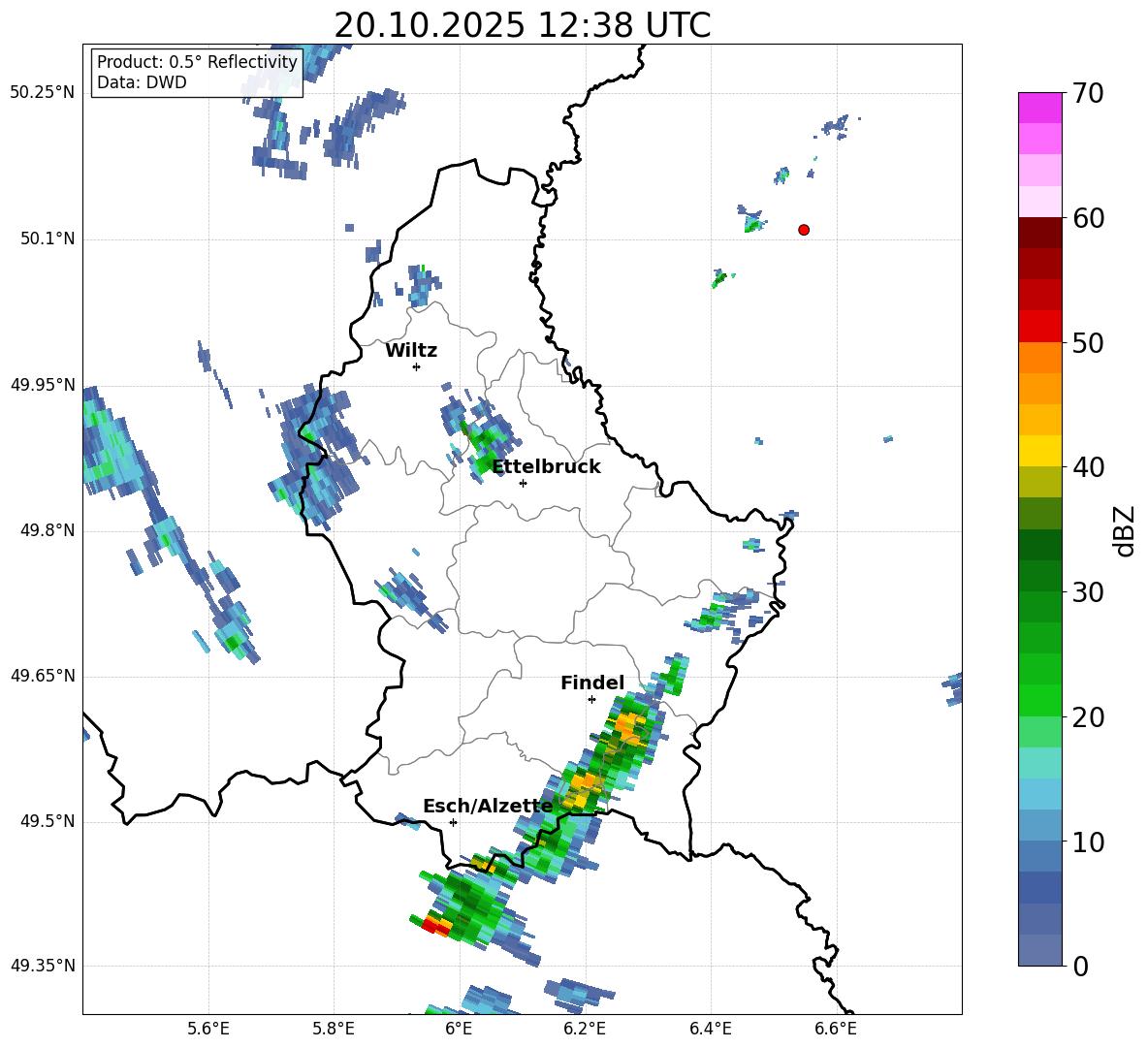Click the orange storm cell southeast of Findel
The image size is (1148, 1048).
pyautogui.click(x=628, y=727)
